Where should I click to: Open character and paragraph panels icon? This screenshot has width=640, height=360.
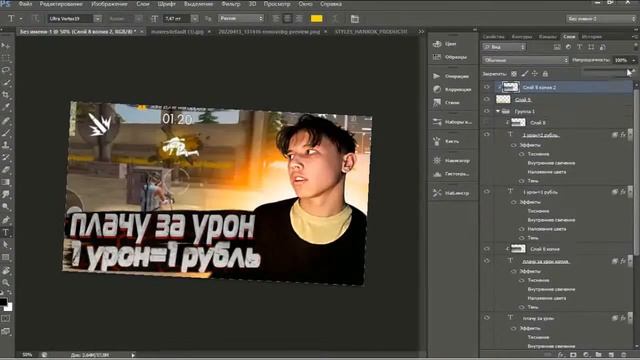pyautogui.click(x=355, y=19)
